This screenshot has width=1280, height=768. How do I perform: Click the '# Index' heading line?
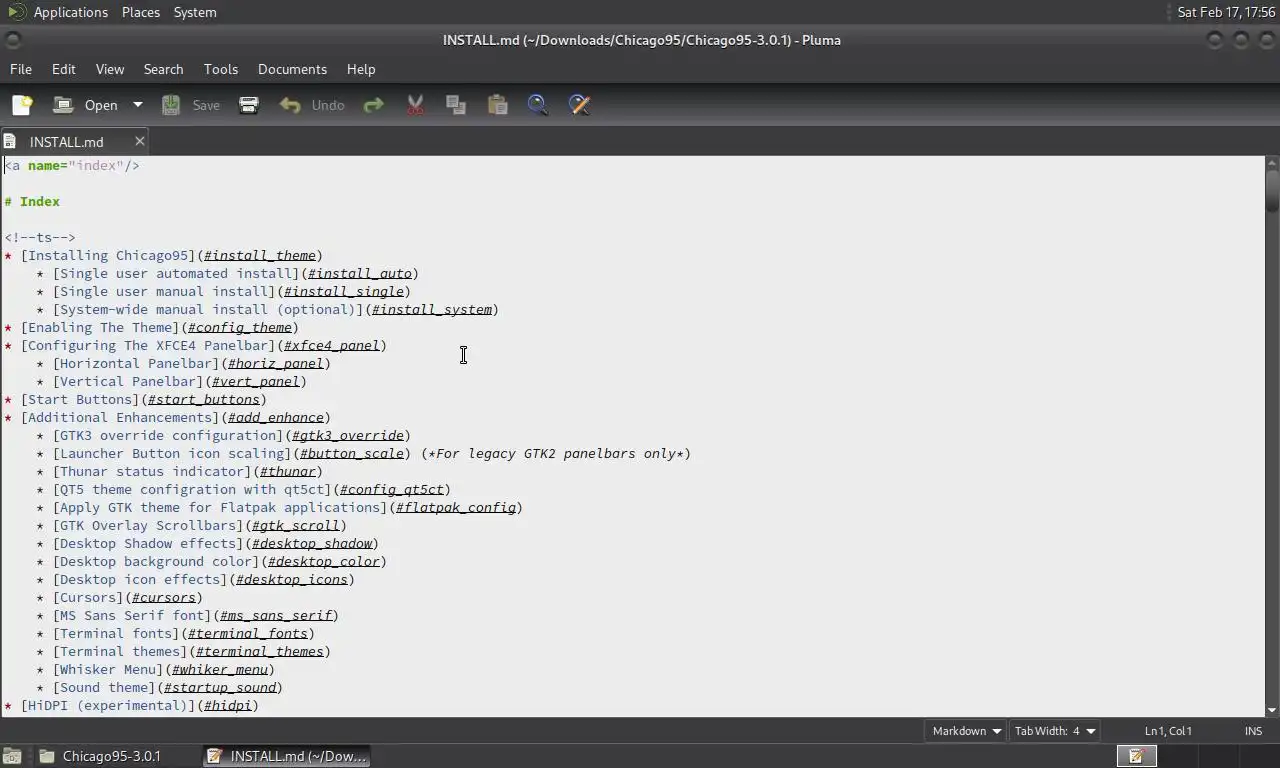(x=32, y=202)
